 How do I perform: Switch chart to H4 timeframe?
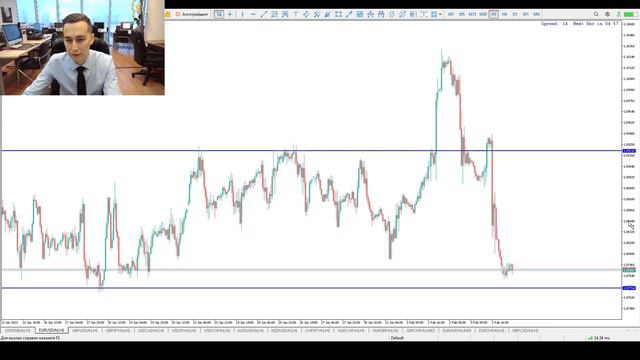click(x=504, y=14)
